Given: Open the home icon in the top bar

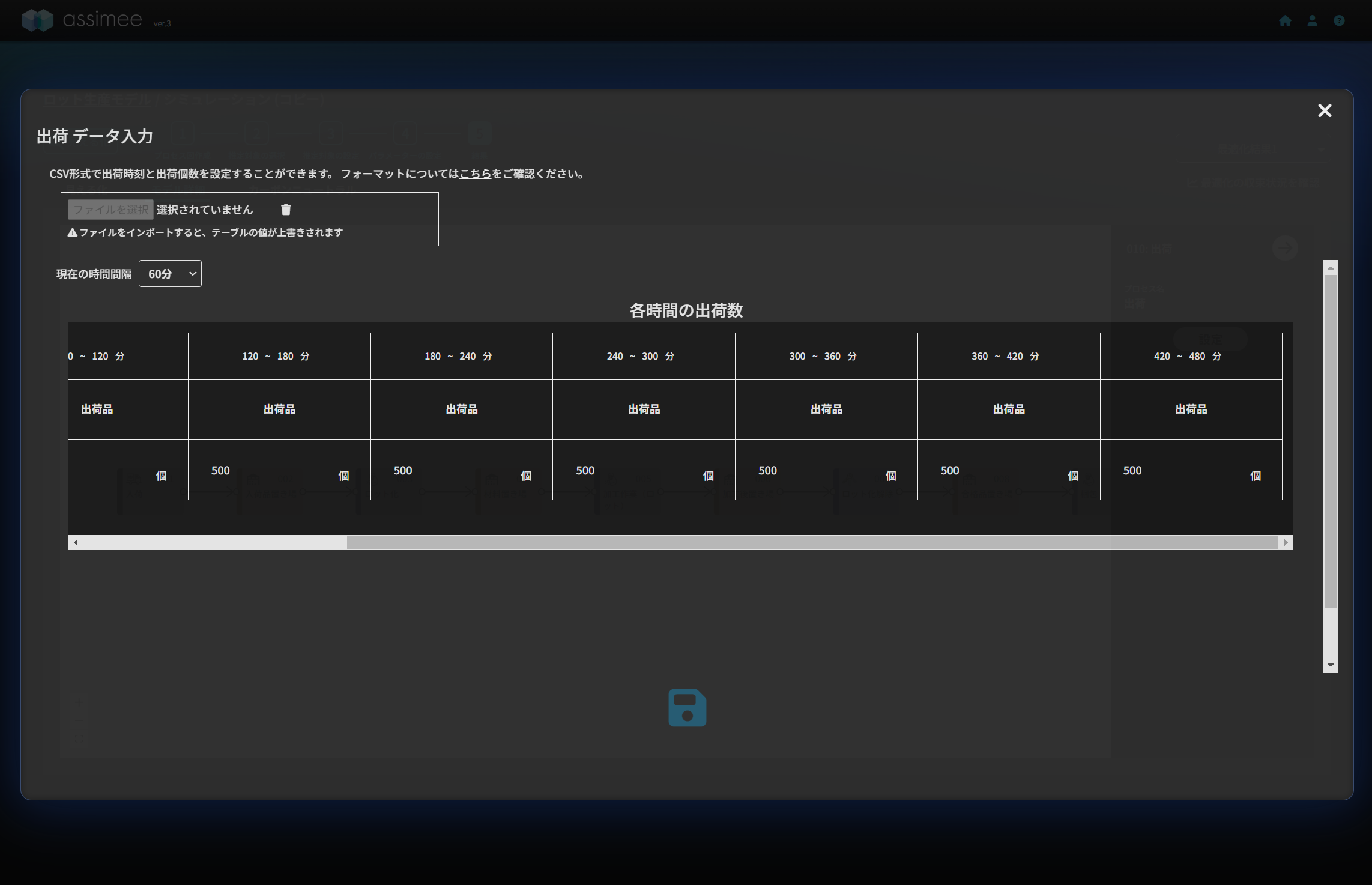Looking at the screenshot, I should [1285, 21].
